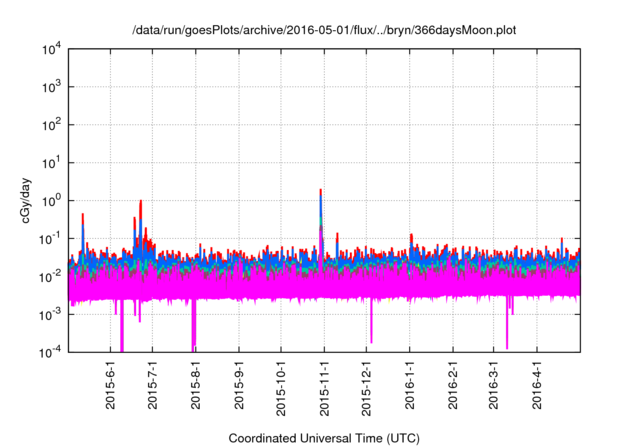Screen dimensions: 640x448
Task: Select the 2015-7-1 date tick label
Action: click(153, 387)
